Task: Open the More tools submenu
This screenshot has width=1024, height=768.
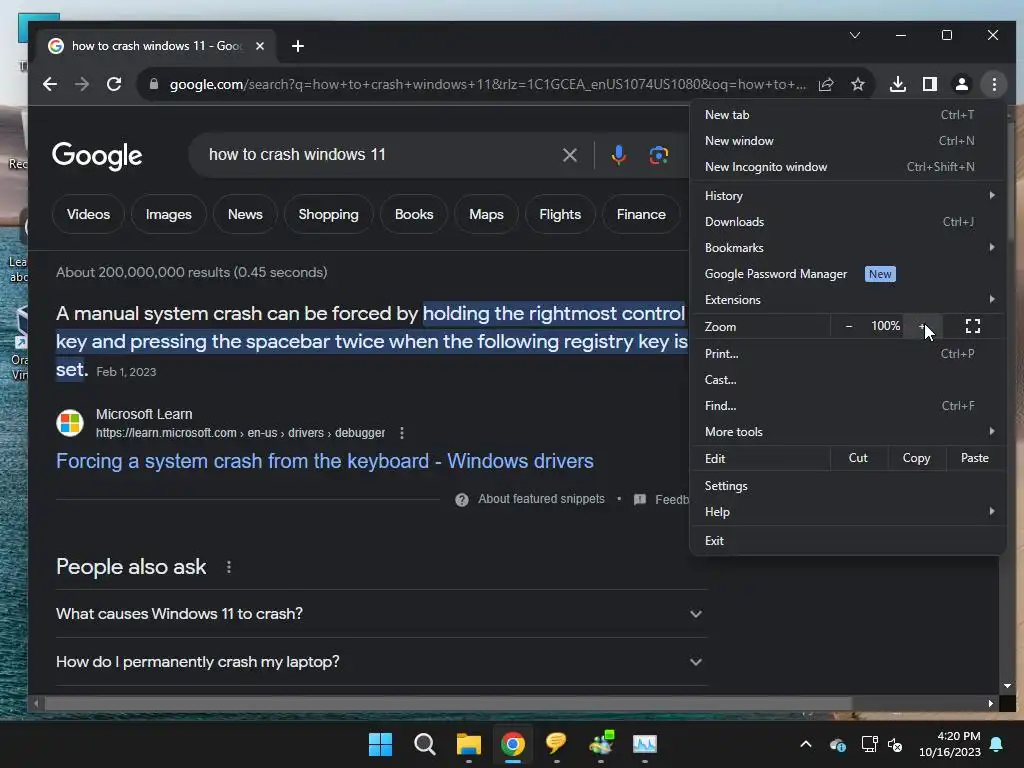Action: coord(848,432)
